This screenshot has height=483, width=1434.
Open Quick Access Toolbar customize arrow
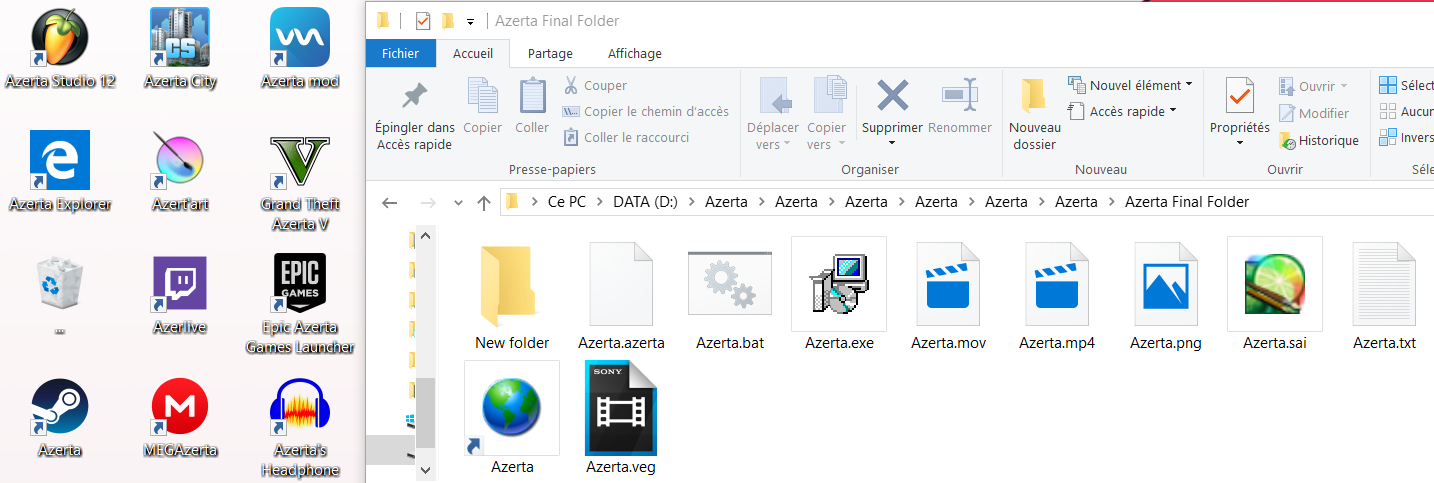click(x=470, y=21)
